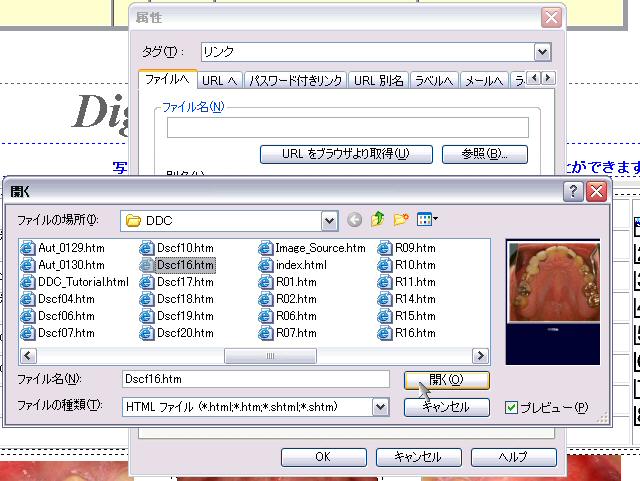
Task: Click the file list scroll right arrow
Action: tap(480, 356)
